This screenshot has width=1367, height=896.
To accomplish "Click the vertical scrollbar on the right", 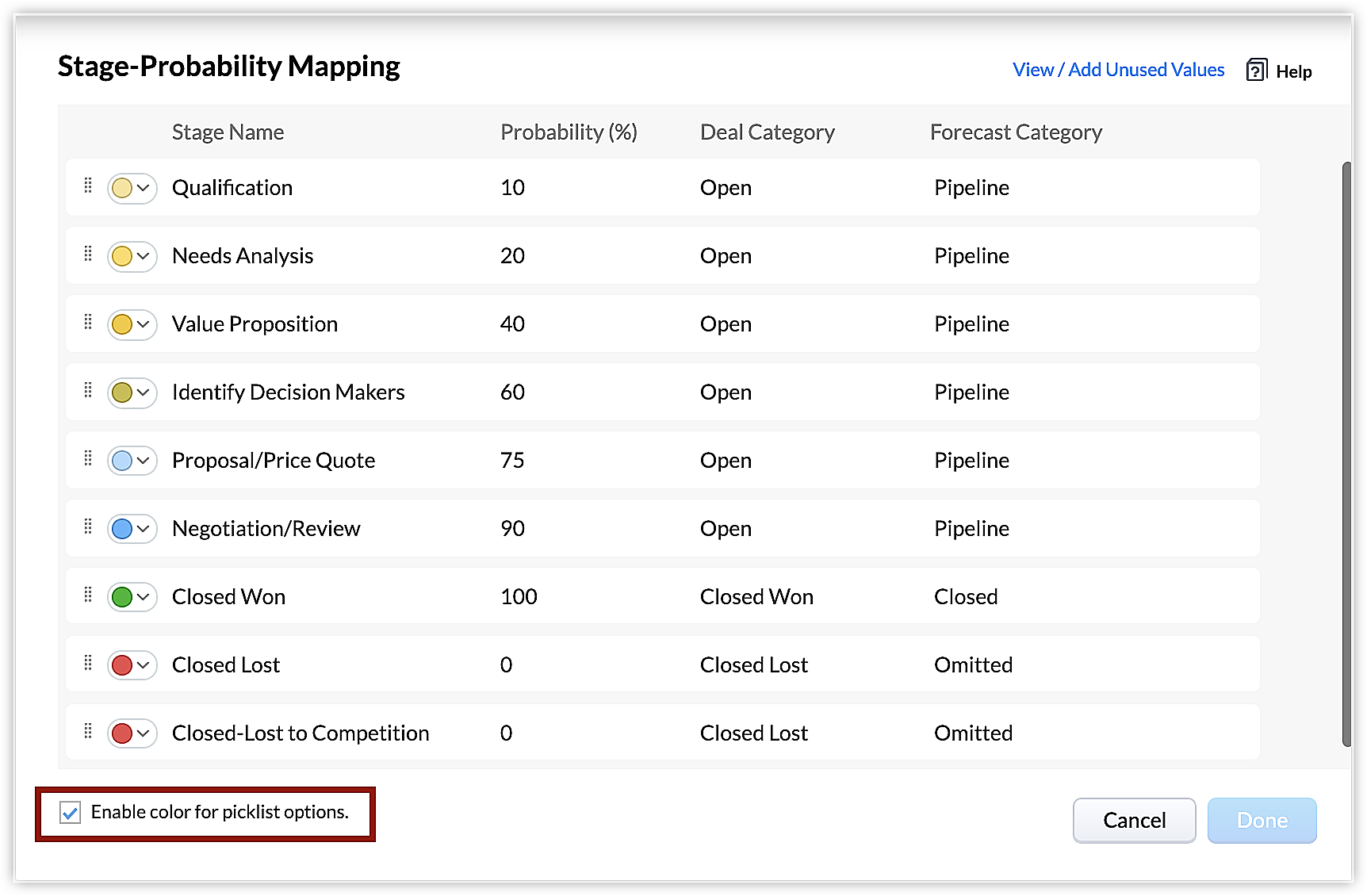I will [1346, 452].
